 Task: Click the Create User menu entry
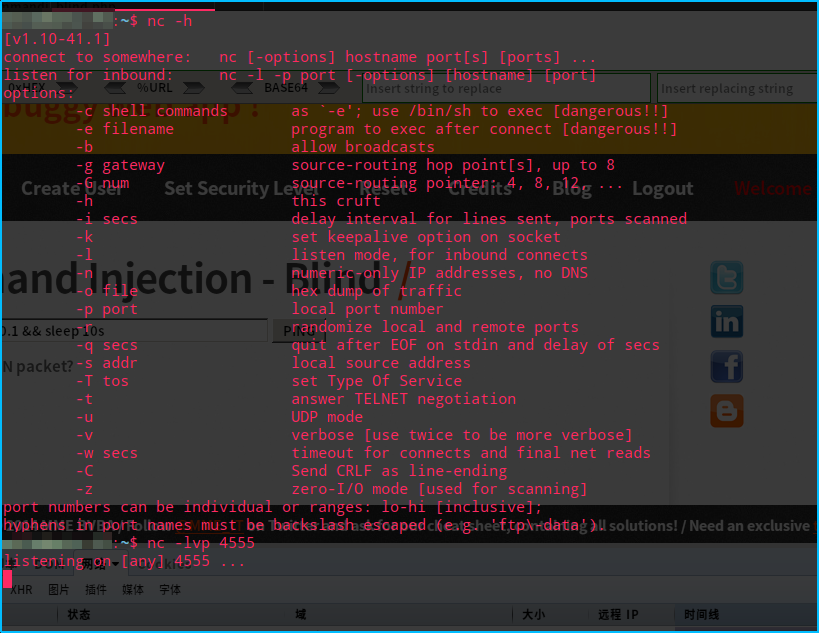point(73,188)
